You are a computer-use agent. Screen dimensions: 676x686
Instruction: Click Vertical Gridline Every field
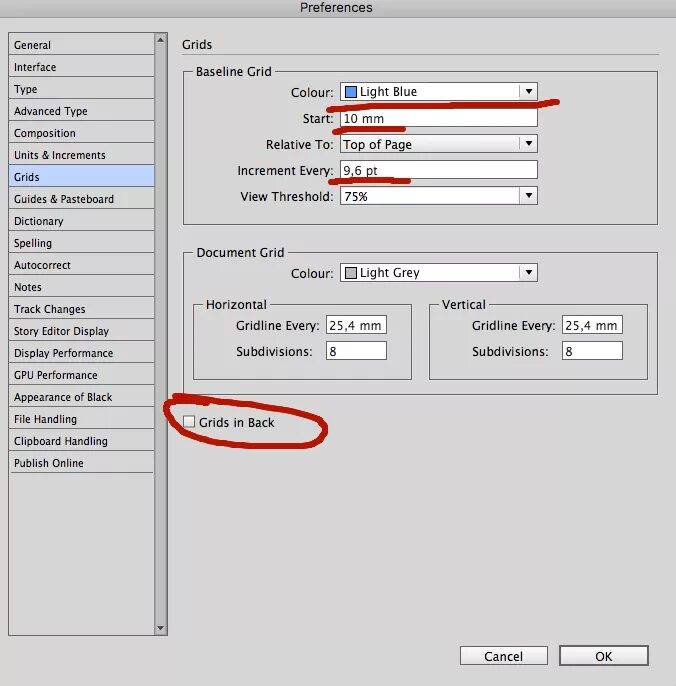592,325
